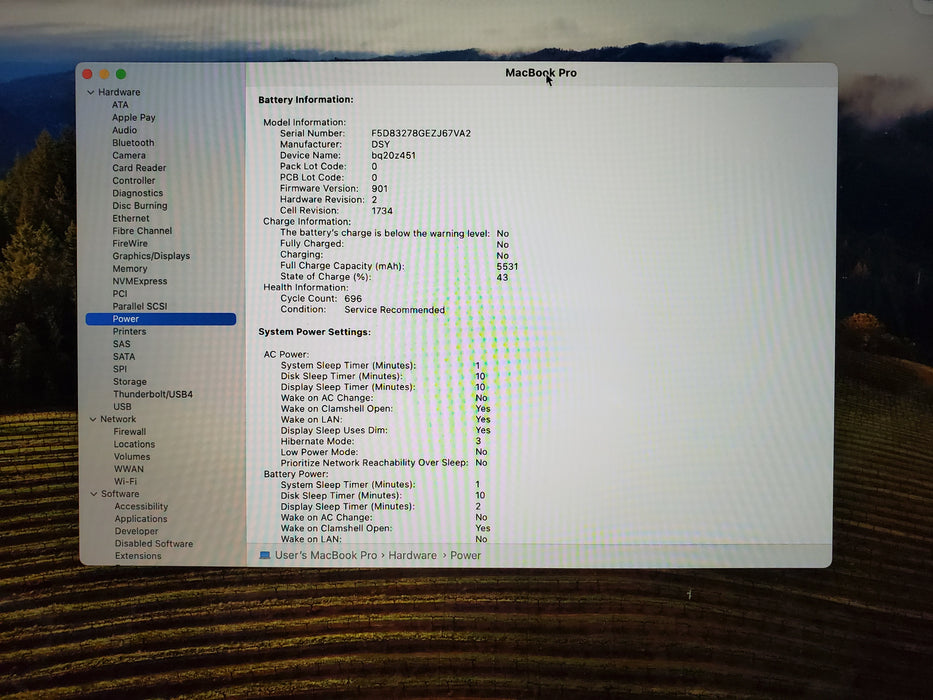Click the MacBook Pro window title
Viewport: 933px width, 700px height.
(541, 73)
